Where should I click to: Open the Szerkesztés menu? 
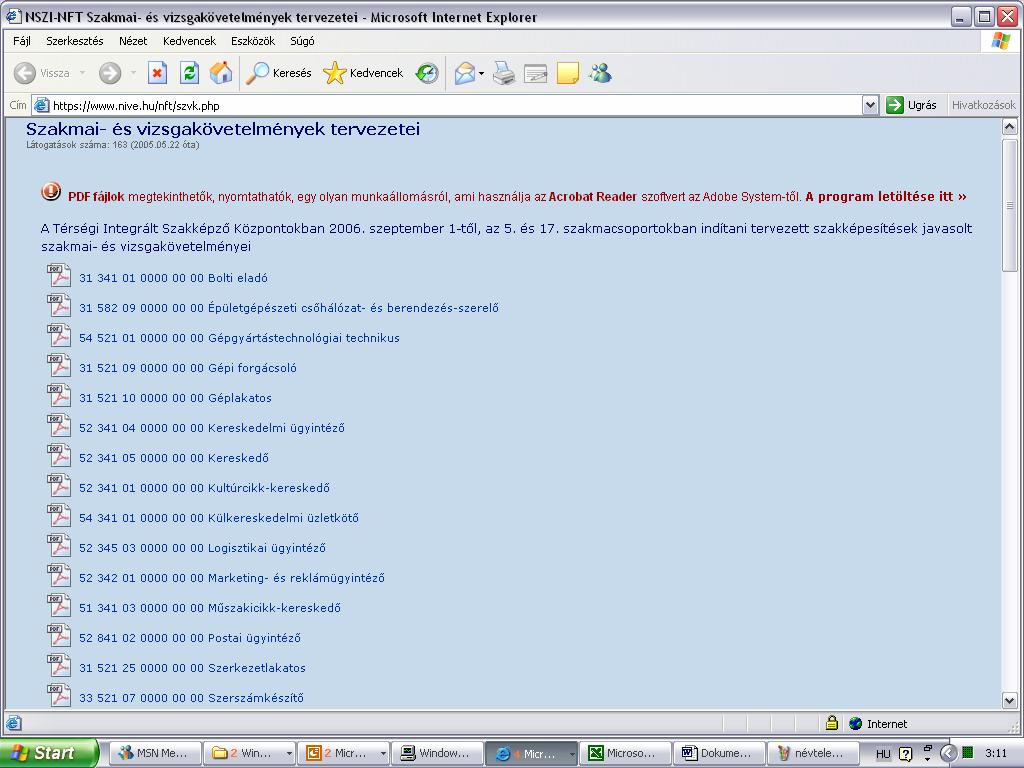(74, 41)
